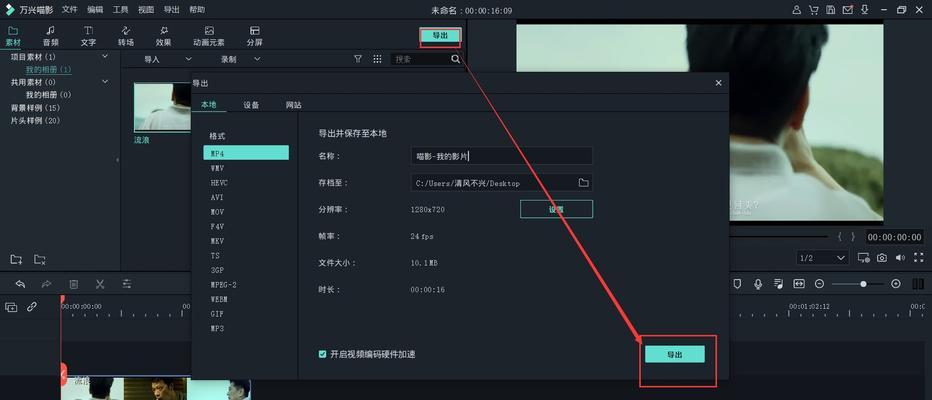Toggle 开启视频编码硬件加速 checkbox
The image size is (932, 400).
coord(322,354)
